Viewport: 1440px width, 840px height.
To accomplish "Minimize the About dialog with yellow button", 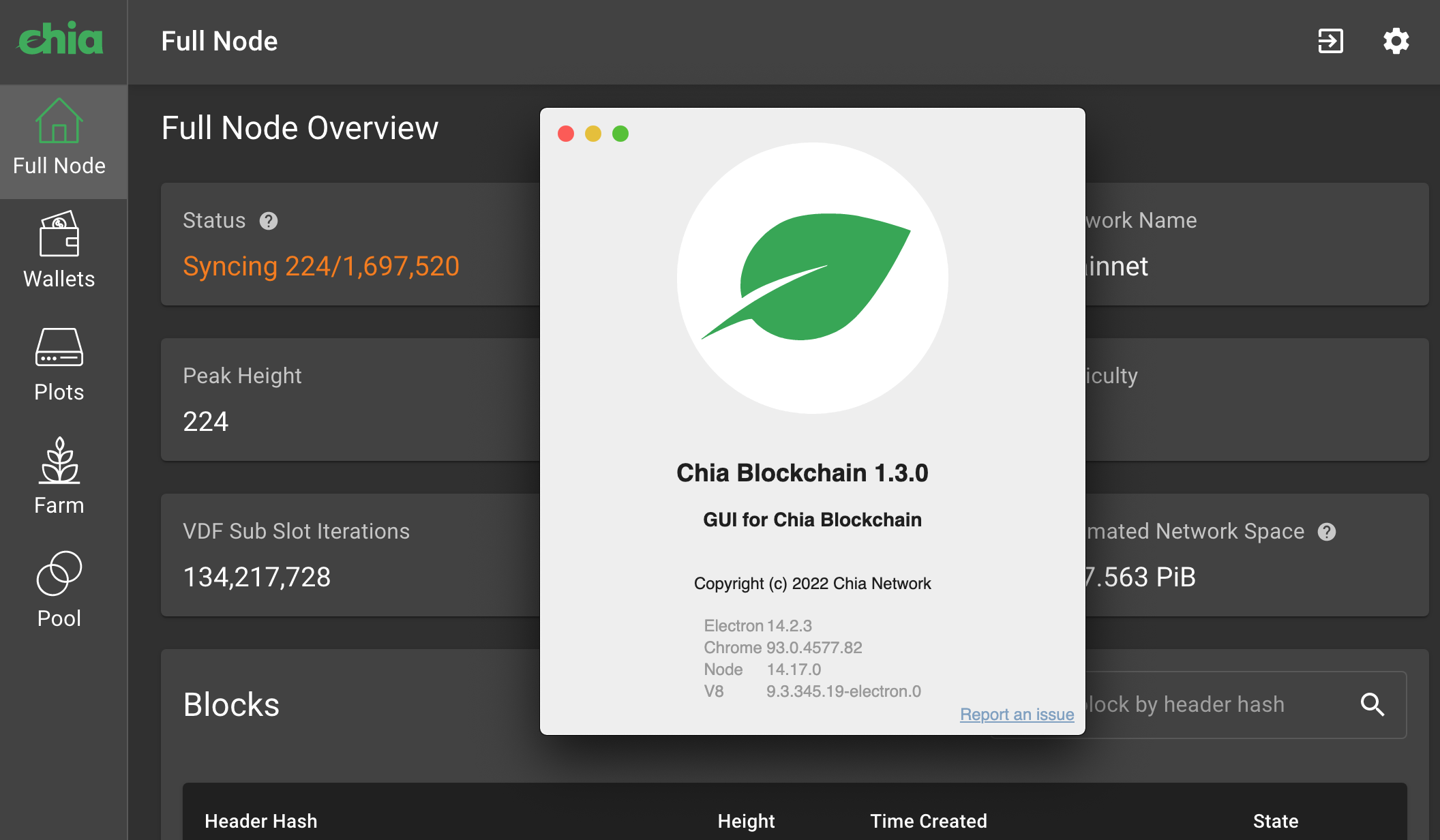I will (x=593, y=134).
